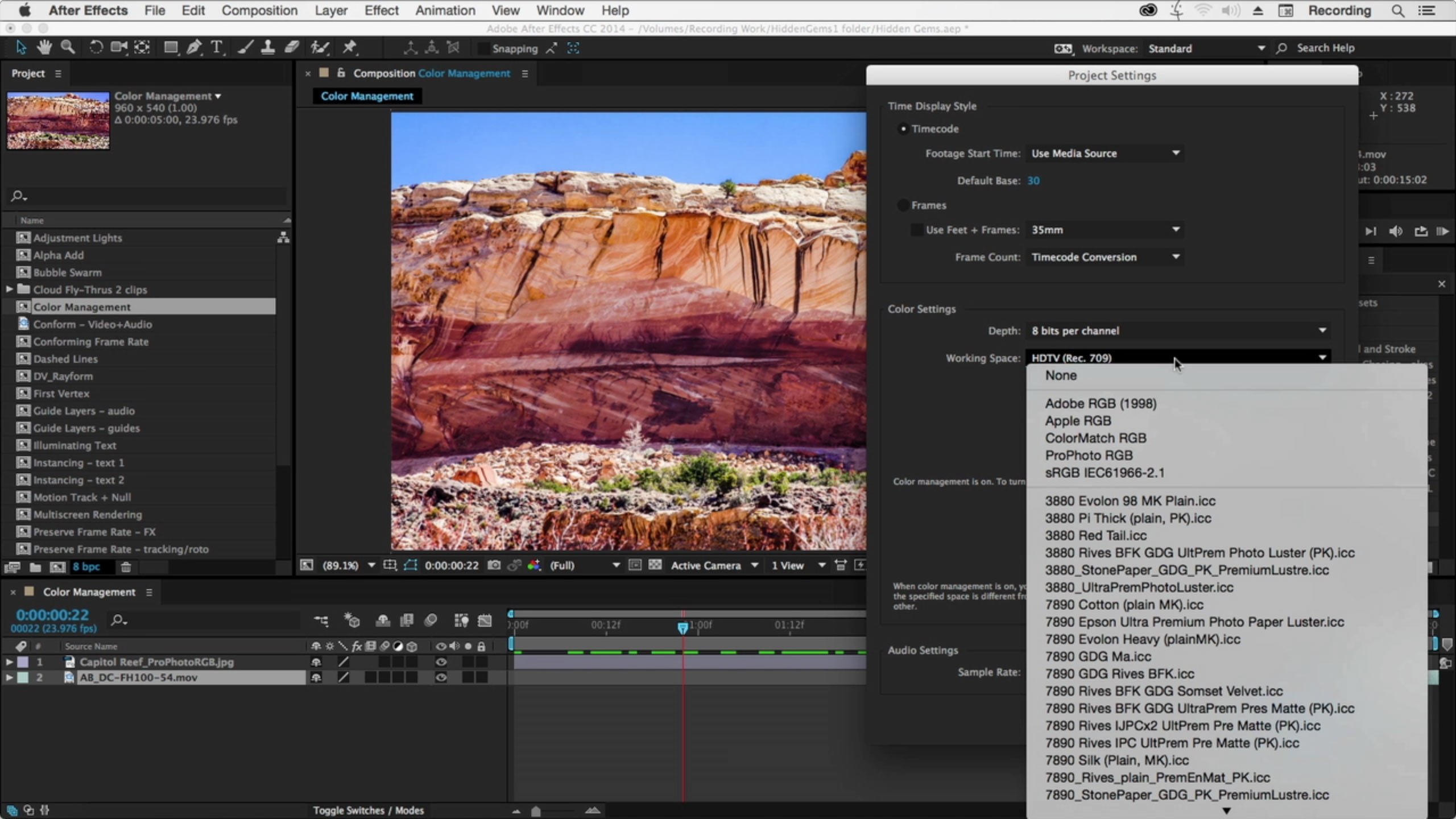Click the Draft 3D icon in timeline

(x=352, y=621)
